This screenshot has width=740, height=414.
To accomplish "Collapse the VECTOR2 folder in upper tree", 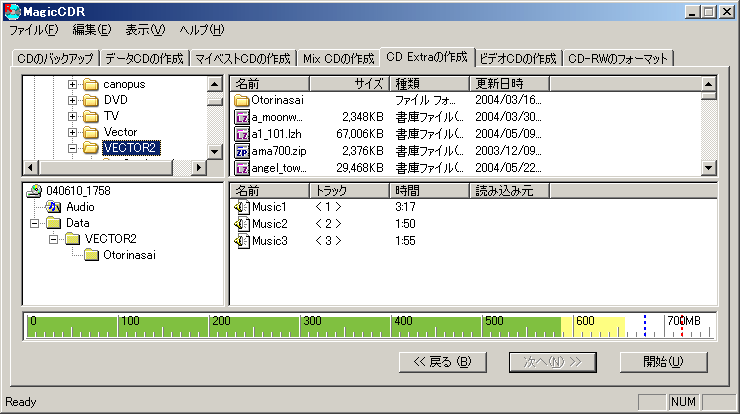I will pos(72,148).
